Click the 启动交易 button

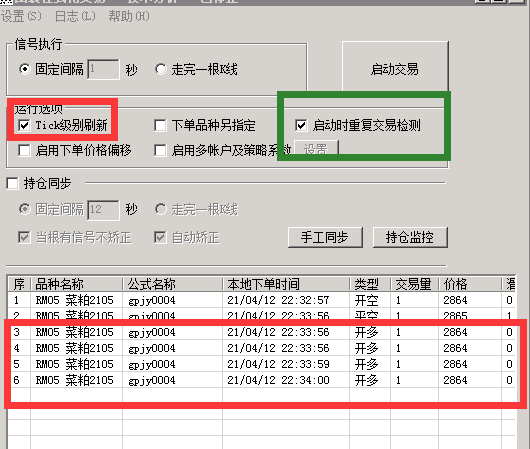coord(395,69)
